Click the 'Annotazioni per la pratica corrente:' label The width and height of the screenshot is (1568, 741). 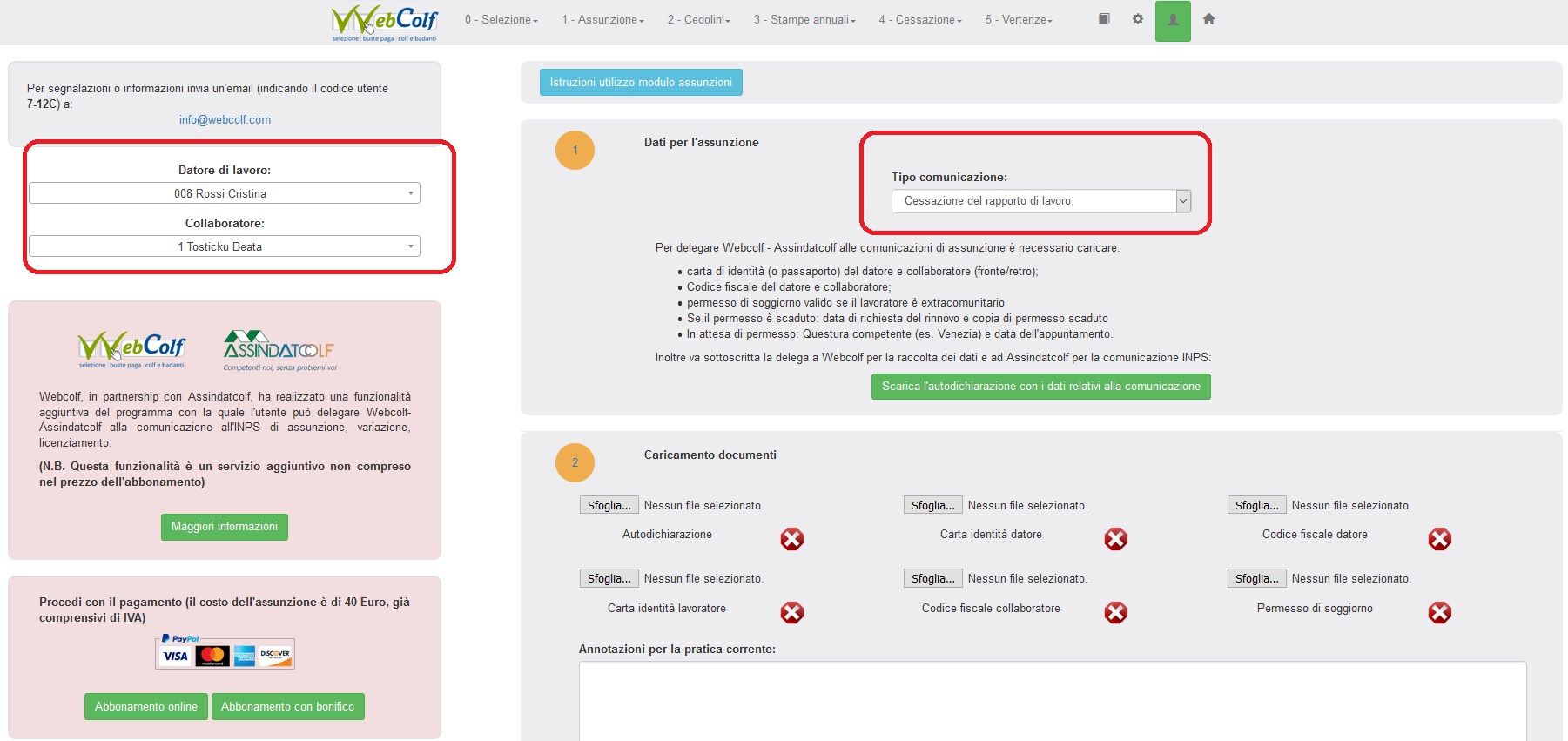click(x=677, y=650)
